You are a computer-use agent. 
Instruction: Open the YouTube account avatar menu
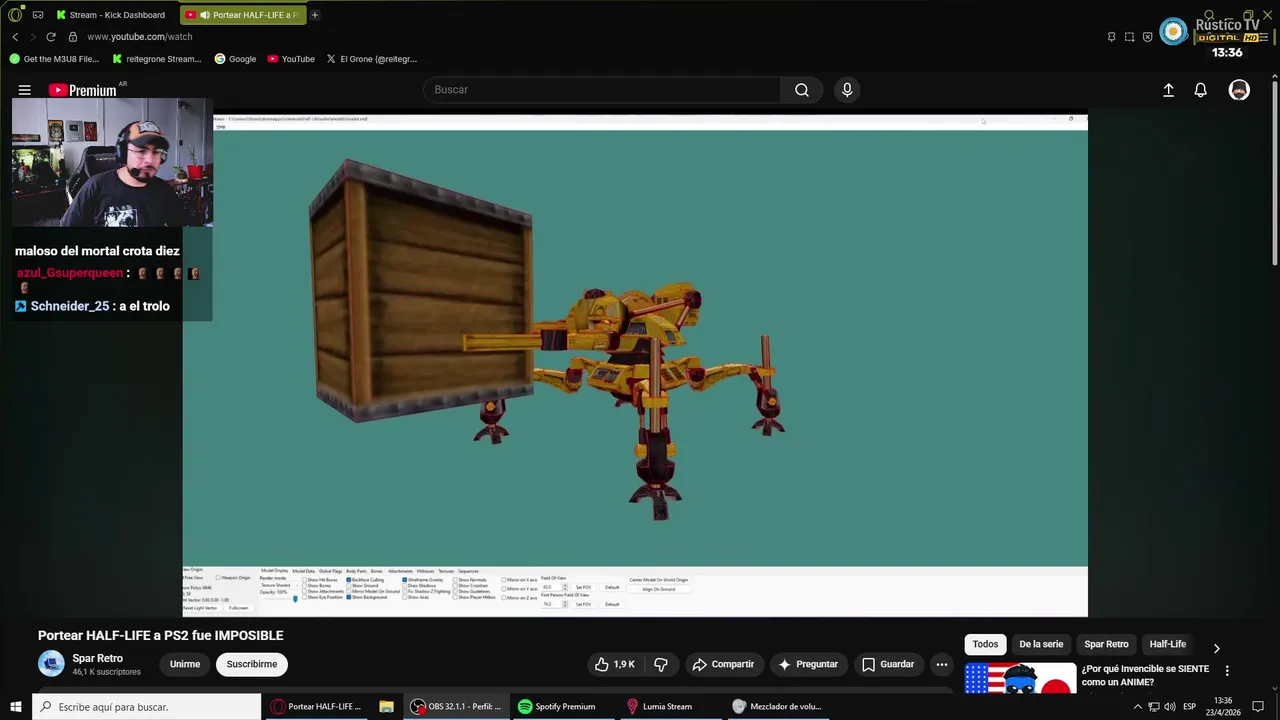coord(1239,90)
